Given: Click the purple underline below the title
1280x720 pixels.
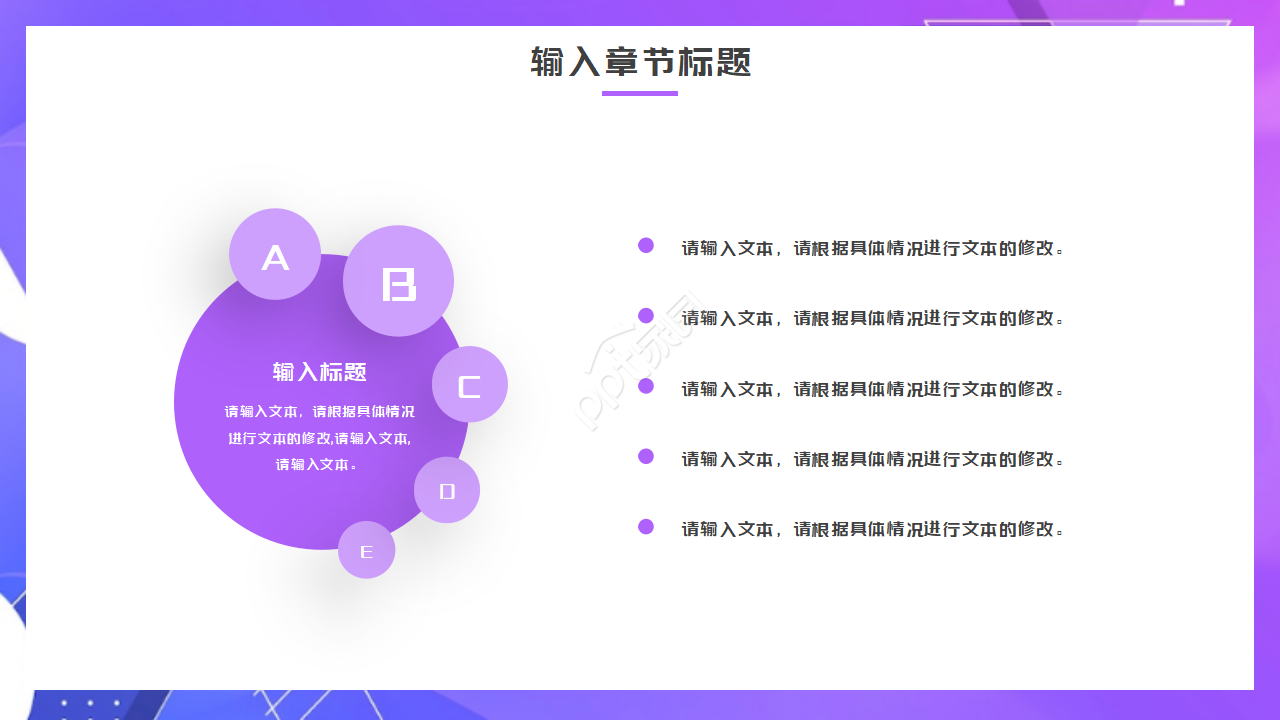Looking at the screenshot, I should [x=640, y=94].
